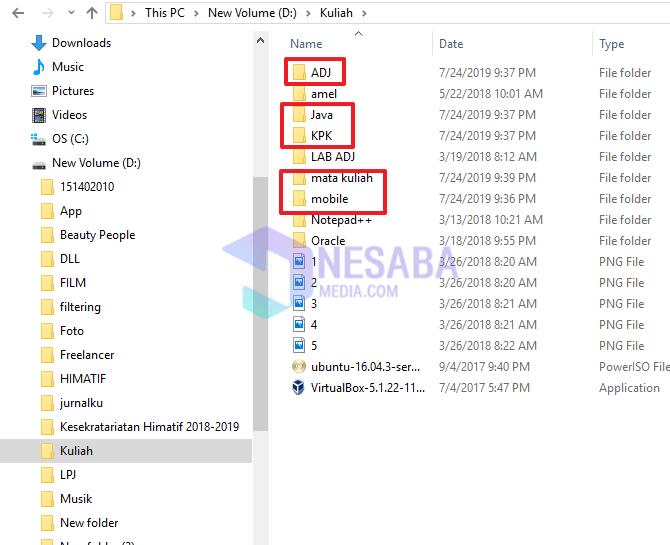Select the Beauty People folder in sidebar
The width and height of the screenshot is (670, 545).
pyautogui.click(x=88, y=235)
